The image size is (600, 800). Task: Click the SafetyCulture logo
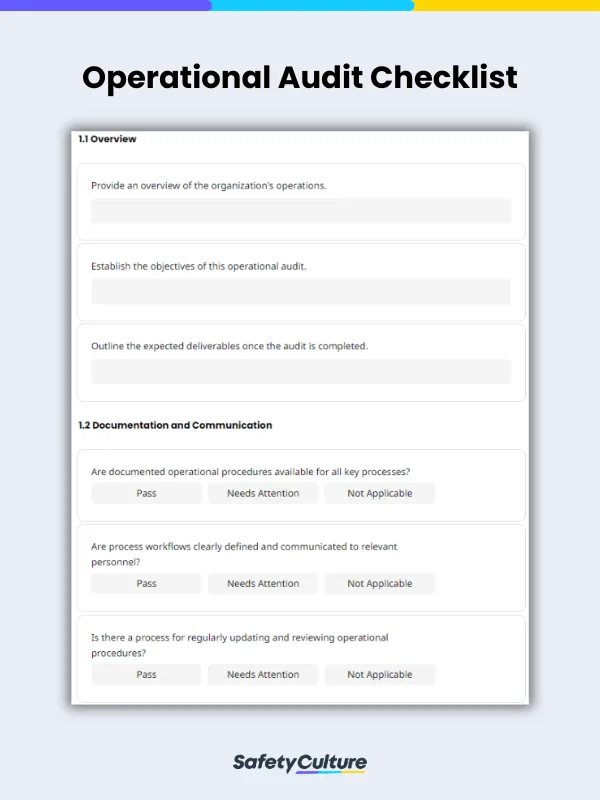pos(300,761)
